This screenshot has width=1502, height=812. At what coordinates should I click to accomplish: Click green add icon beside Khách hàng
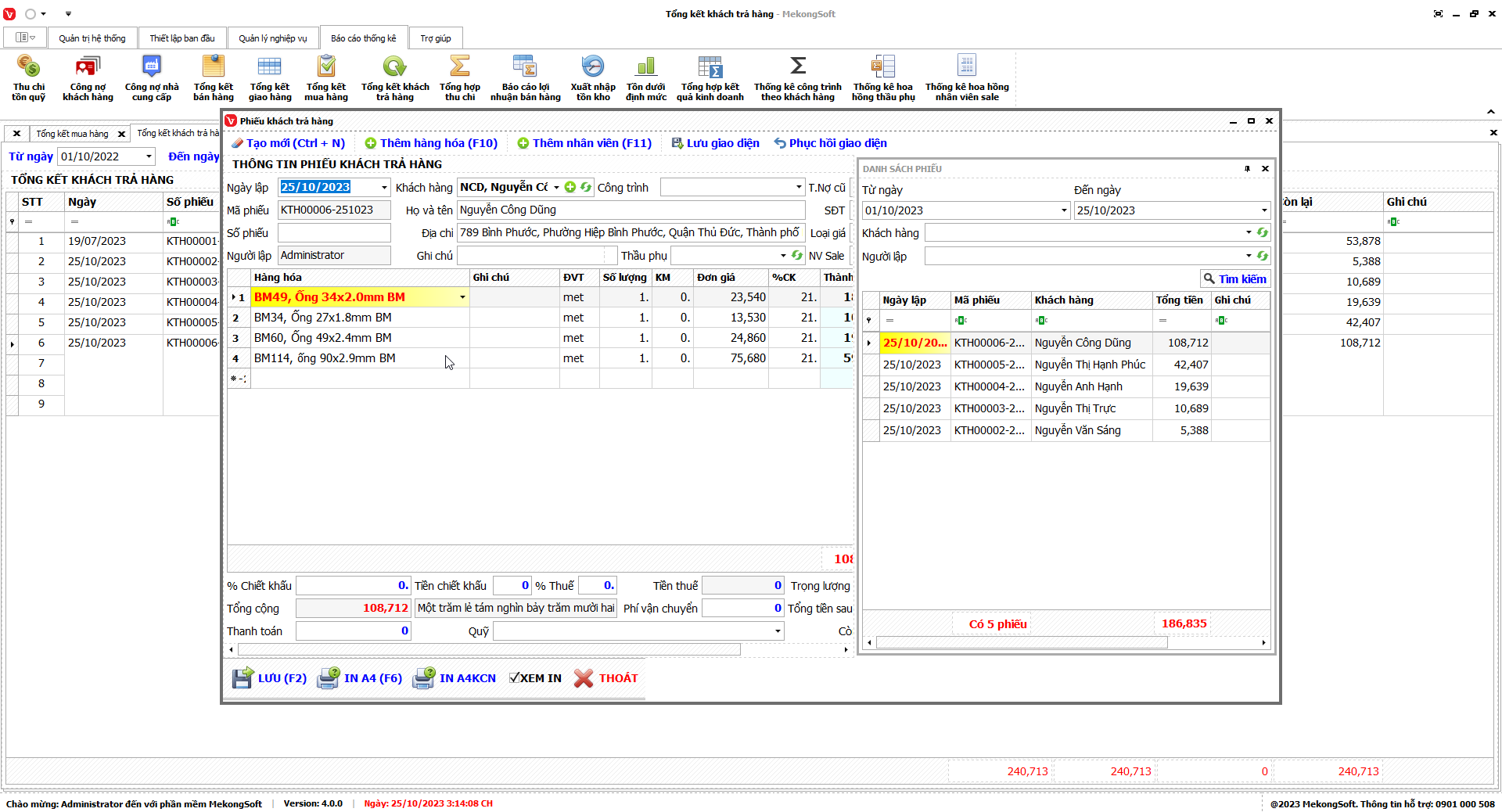tap(570, 187)
